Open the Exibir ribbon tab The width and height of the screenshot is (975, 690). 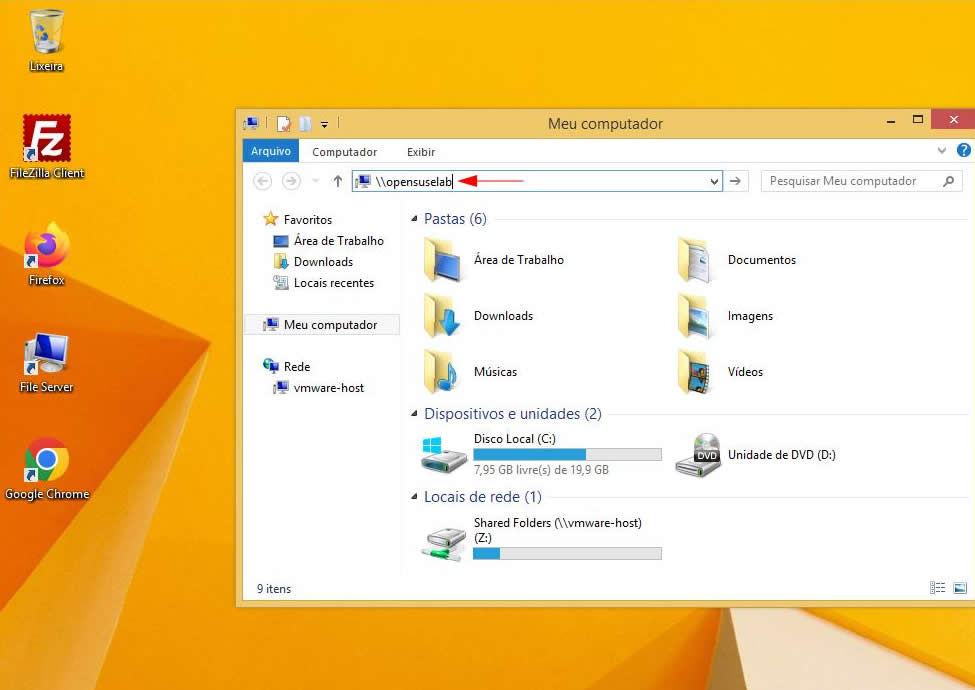(x=421, y=152)
